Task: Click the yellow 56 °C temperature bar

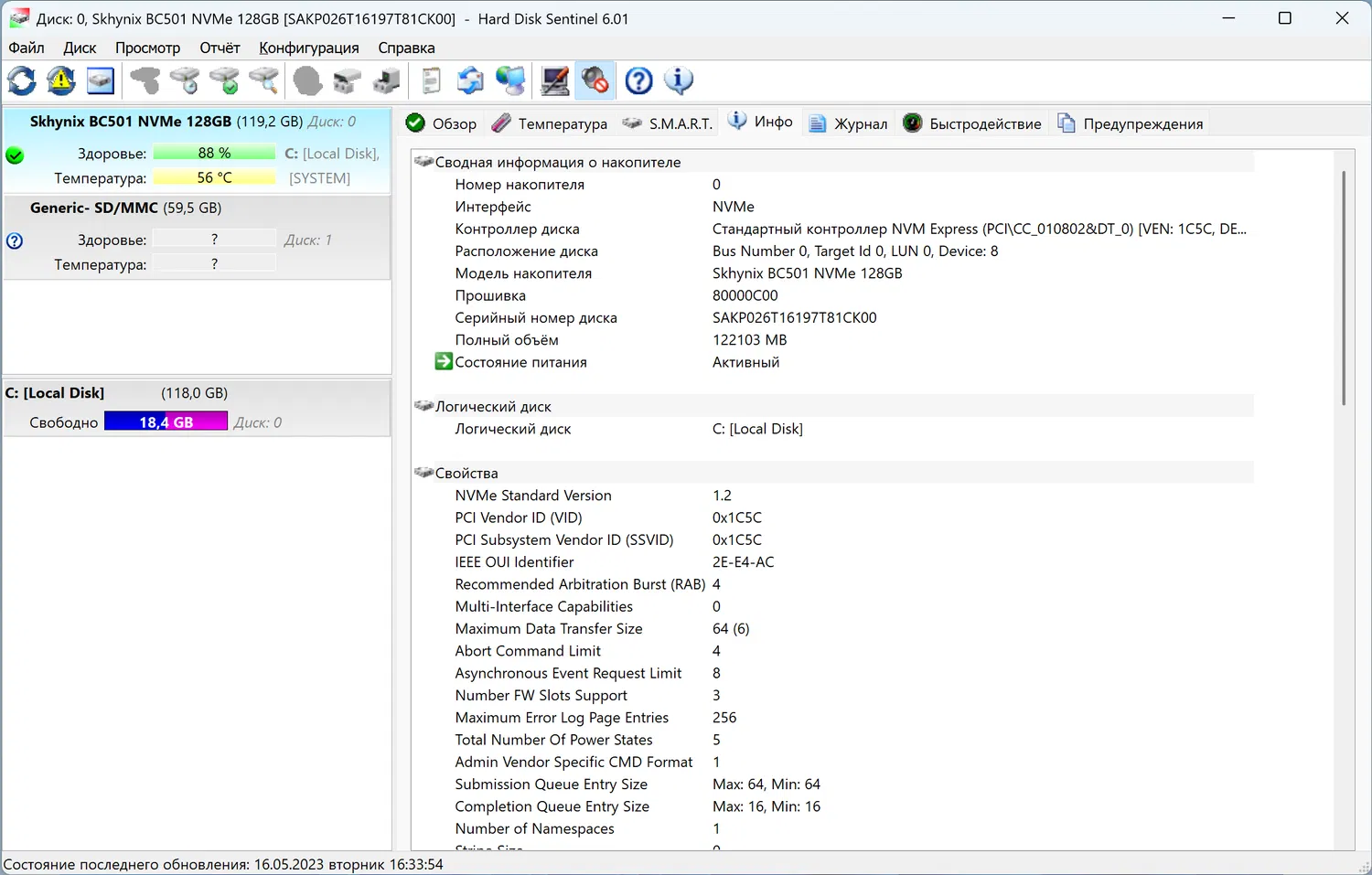Action: (x=214, y=177)
